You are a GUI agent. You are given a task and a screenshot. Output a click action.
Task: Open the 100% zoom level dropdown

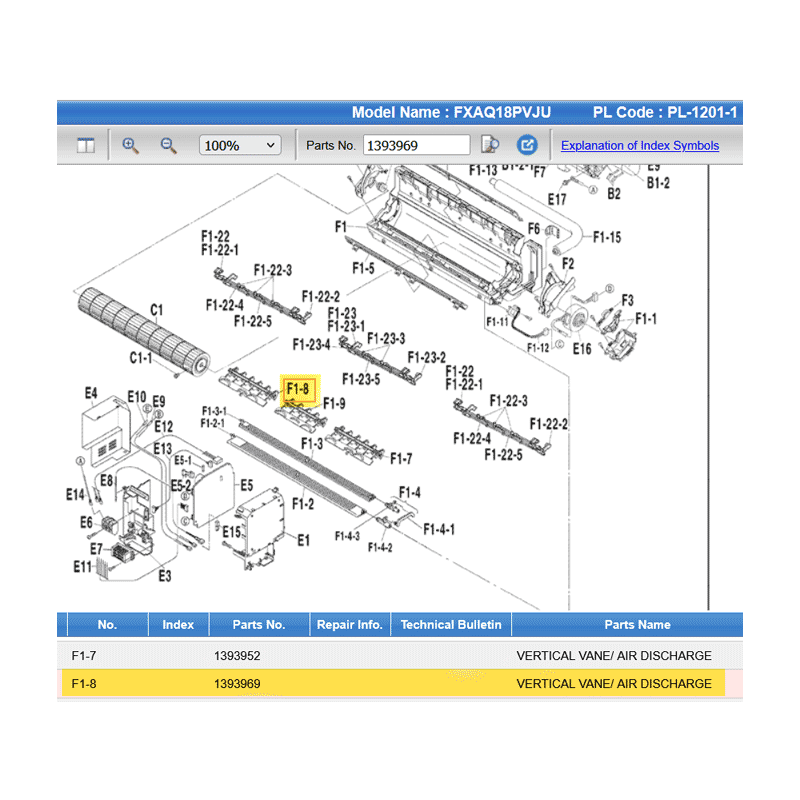click(240, 145)
